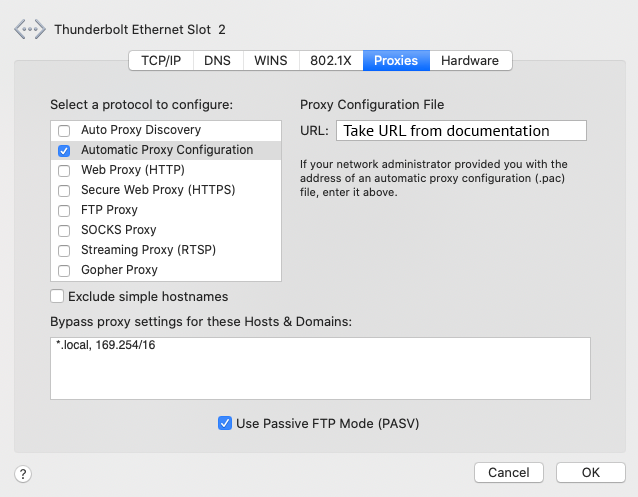Cancel the proxy settings dialog
The height and width of the screenshot is (497, 638).
click(x=508, y=472)
